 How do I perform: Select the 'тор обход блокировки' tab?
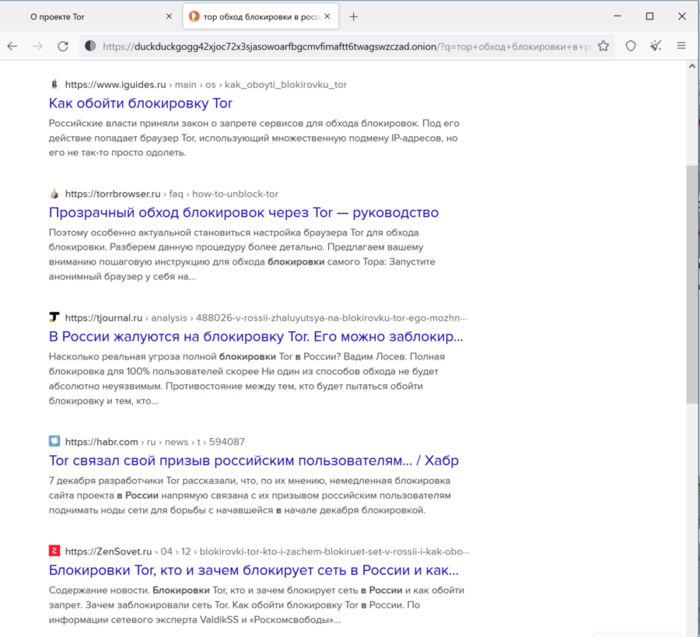[x=262, y=17]
